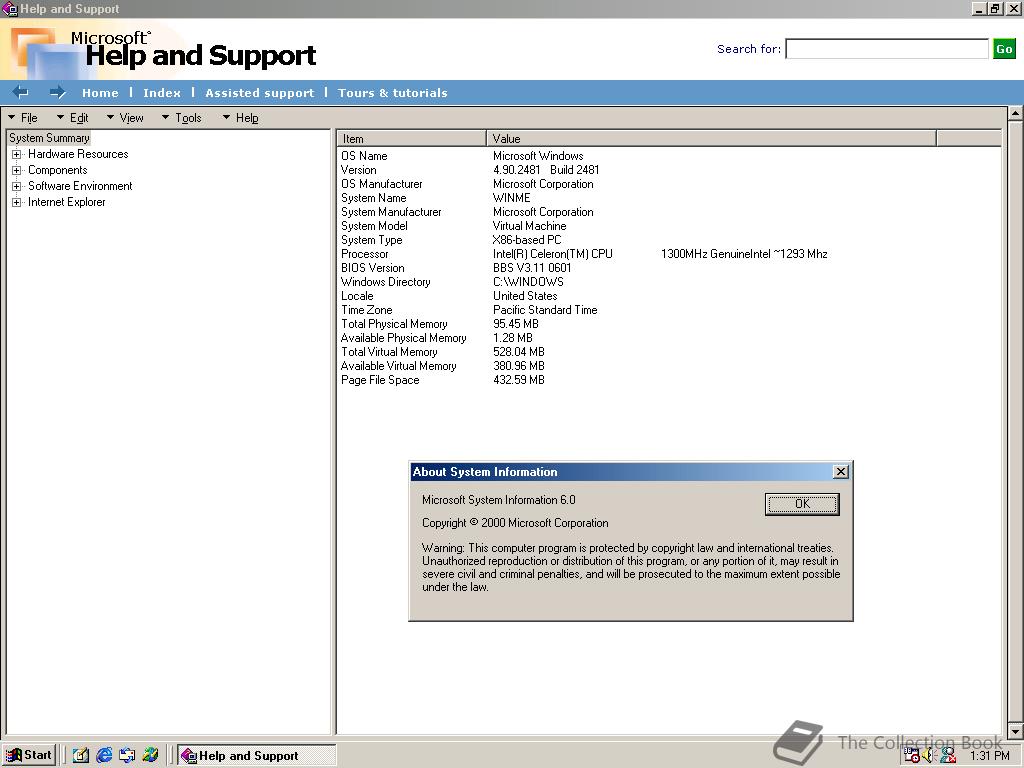
Task: Click Internet Explorer tree label
Action: (67, 202)
